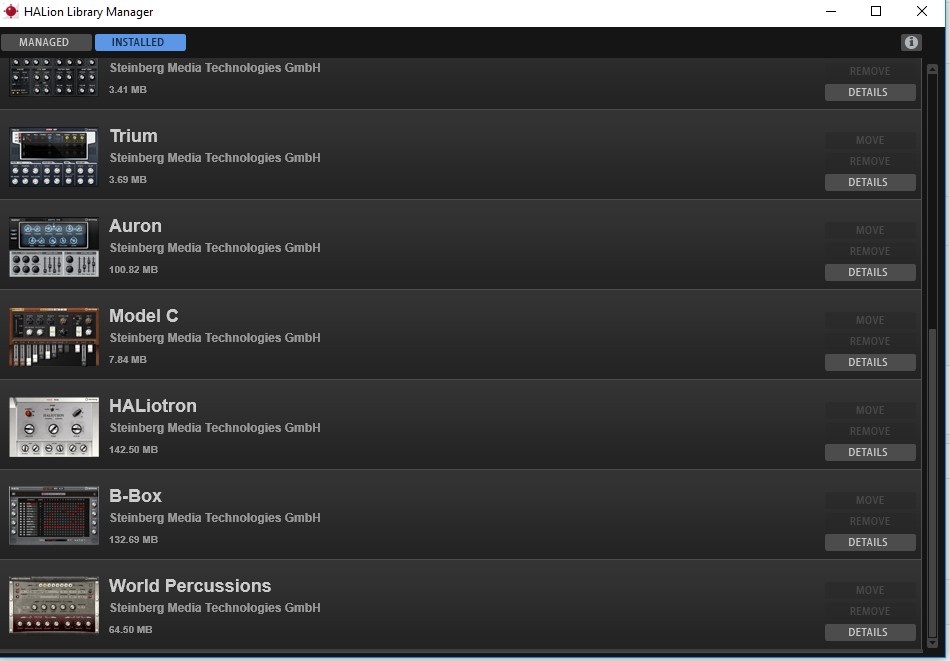Click the HALion app icon in title bar
The image size is (950, 661).
tap(11, 12)
